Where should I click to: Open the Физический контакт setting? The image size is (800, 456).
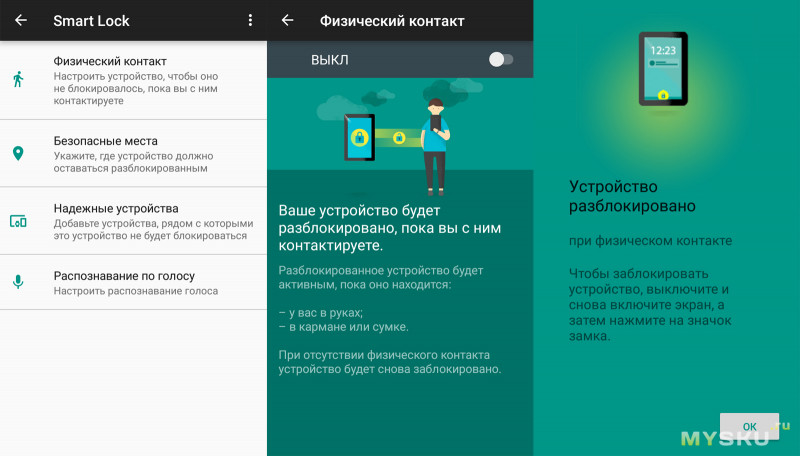(x=133, y=81)
